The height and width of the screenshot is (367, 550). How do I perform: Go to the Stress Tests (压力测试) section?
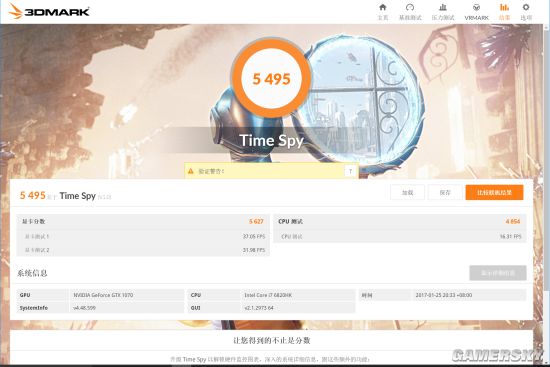pyautogui.click(x=443, y=12)
